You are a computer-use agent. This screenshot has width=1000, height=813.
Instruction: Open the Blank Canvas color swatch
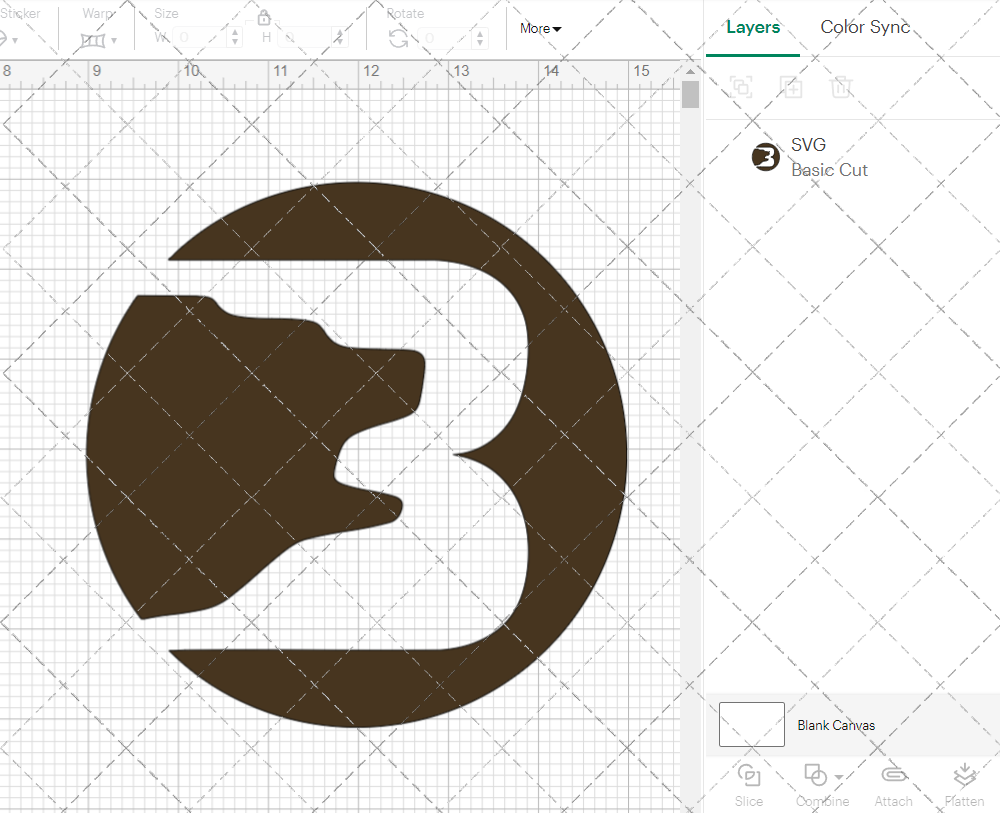pos(751,725)
